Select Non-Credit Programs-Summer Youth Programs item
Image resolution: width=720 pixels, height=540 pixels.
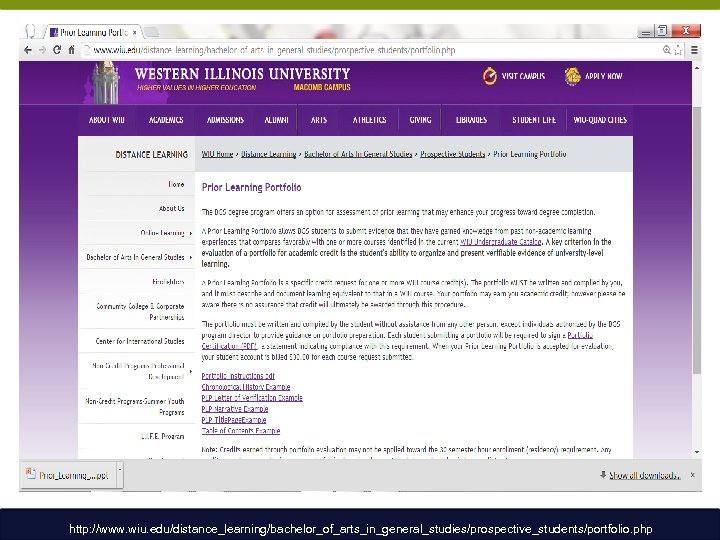(x=135, y=406)
